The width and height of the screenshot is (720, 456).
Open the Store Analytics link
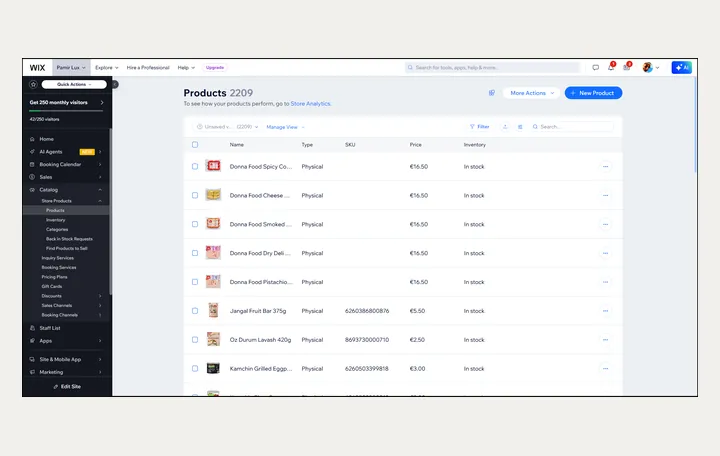coord(311,104)
